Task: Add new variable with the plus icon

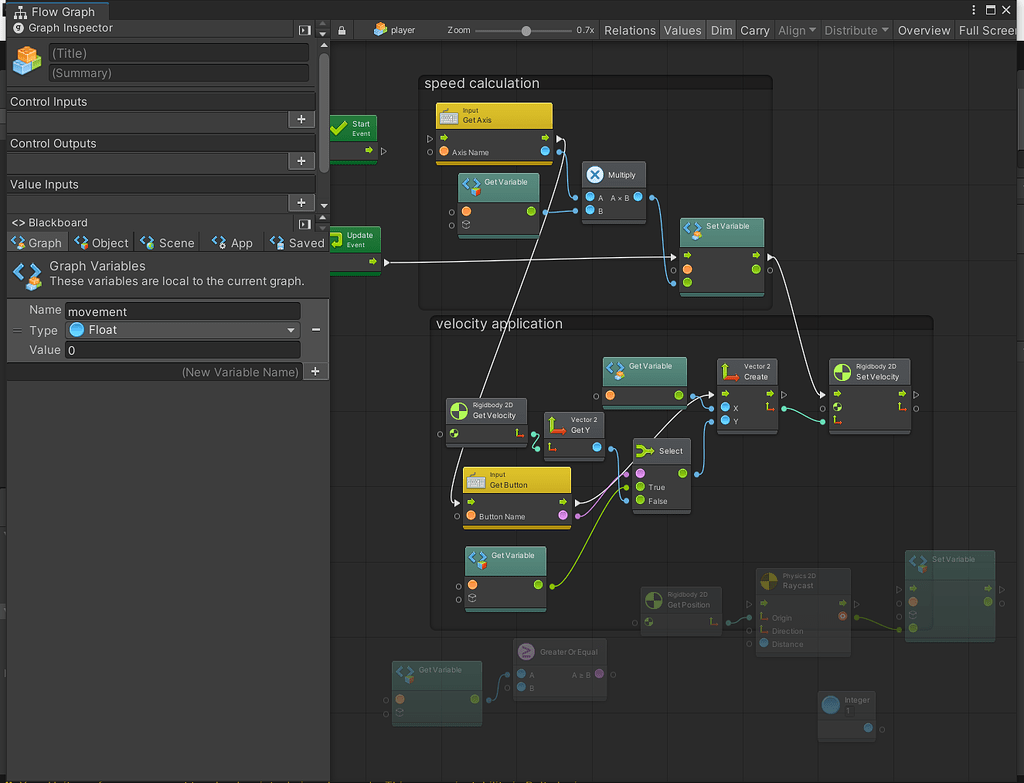Action: click(x=314, y=371)
